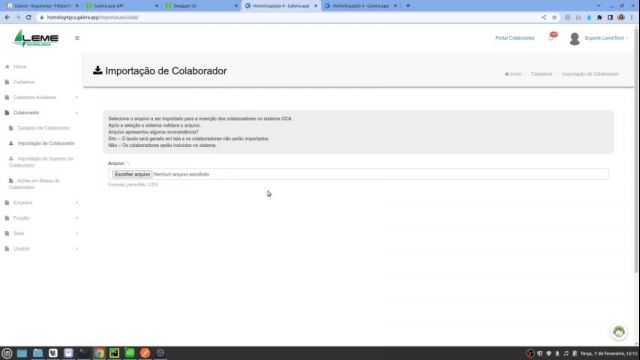Screen dimensions: 640x360
Task: Expand the Função sidebar section
Action: point(41,218)
